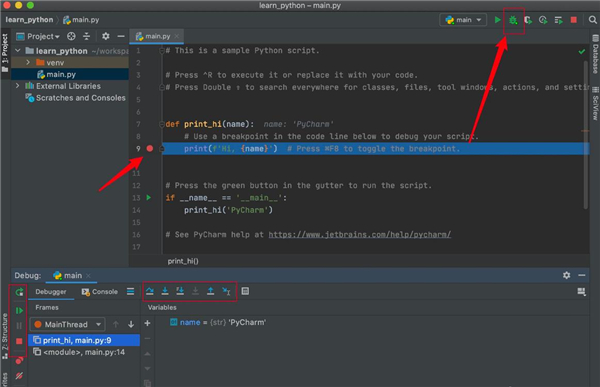Open the vertical 1: Project side tab
This screenshot has height=387, width=600.
pyautogui.click(x=5, y=53)
